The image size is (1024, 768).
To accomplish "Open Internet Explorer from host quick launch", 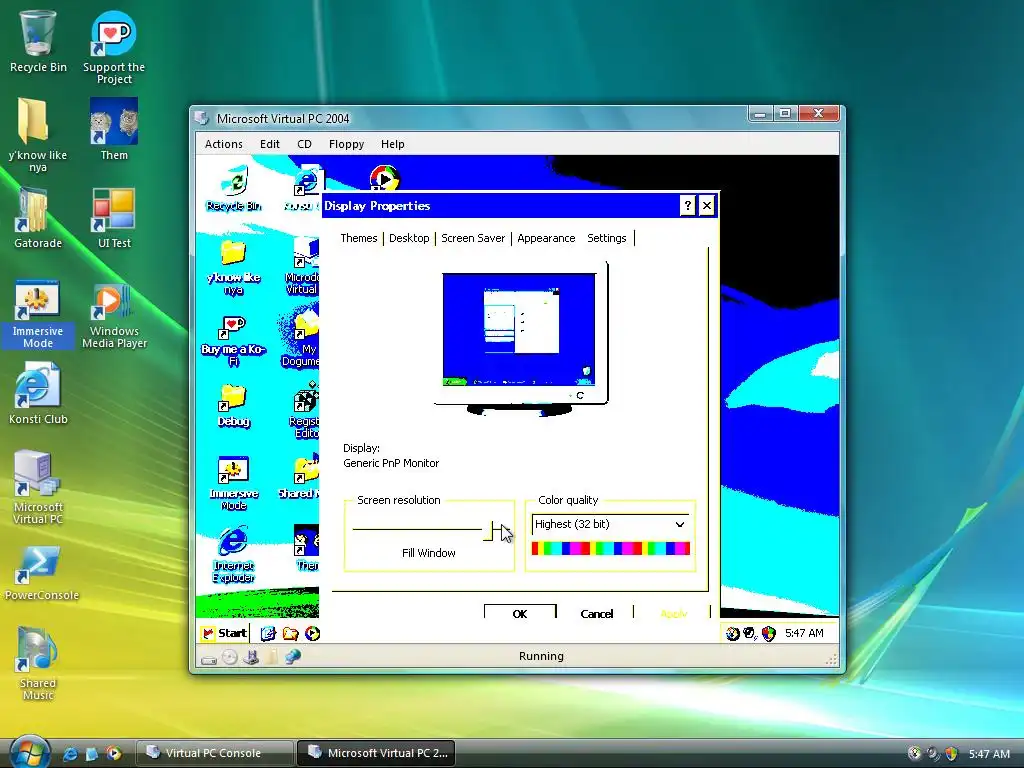I will coord(69,754).
